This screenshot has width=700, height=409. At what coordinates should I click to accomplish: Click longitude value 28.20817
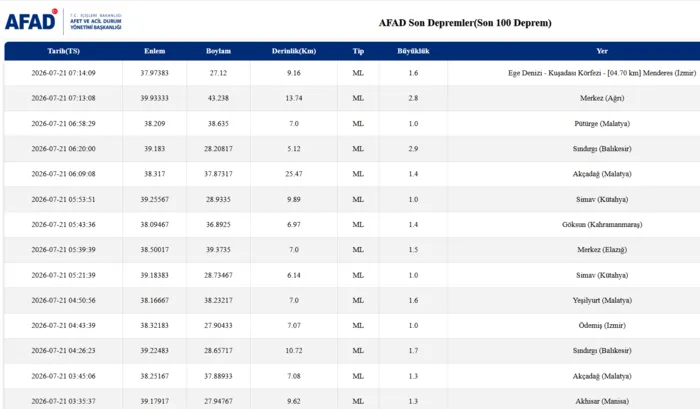coord(218,149)
